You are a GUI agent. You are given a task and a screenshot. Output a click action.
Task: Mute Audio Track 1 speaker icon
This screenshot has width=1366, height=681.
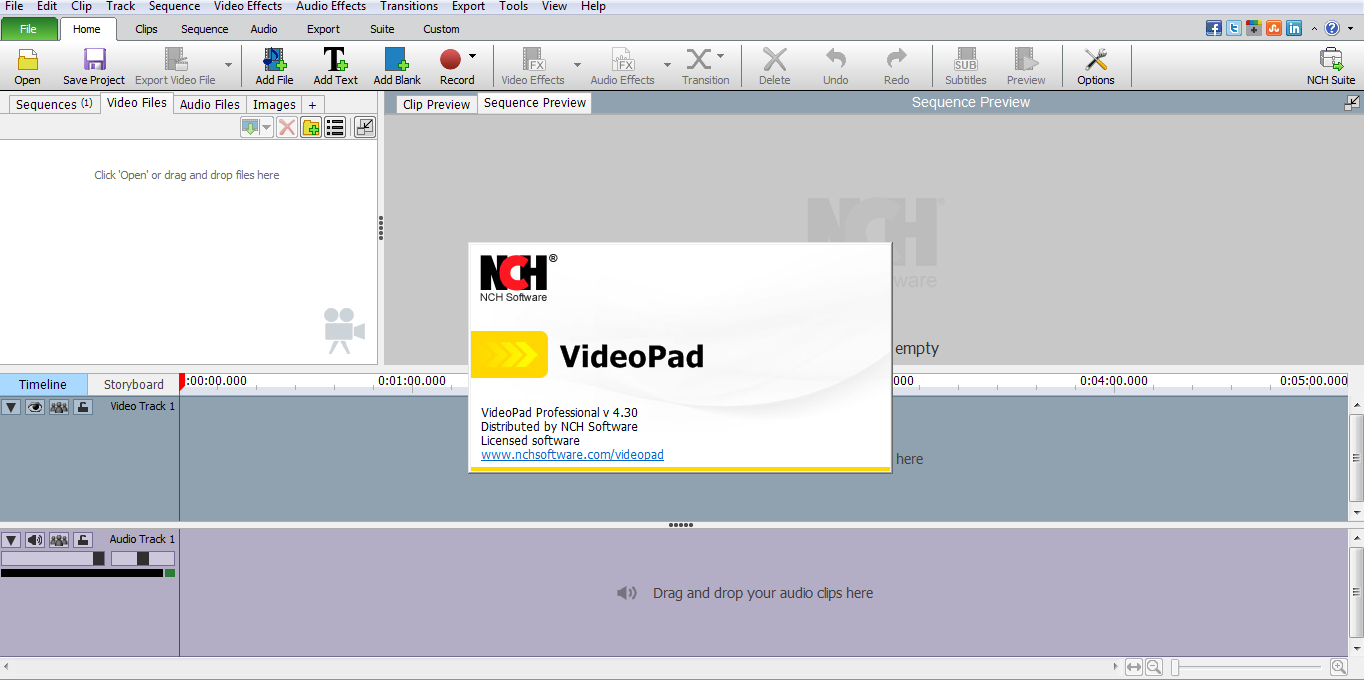[x=35, y=540]
